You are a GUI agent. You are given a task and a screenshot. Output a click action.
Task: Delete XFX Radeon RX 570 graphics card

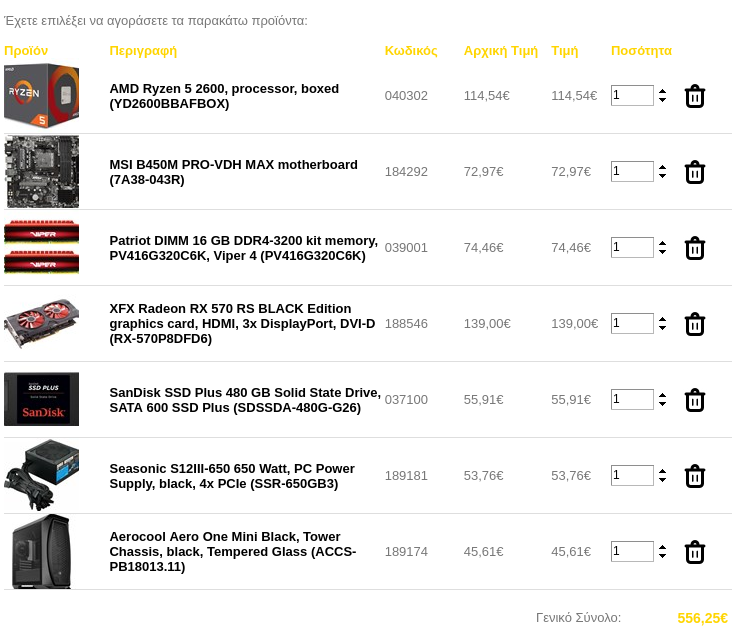point(694,324)
